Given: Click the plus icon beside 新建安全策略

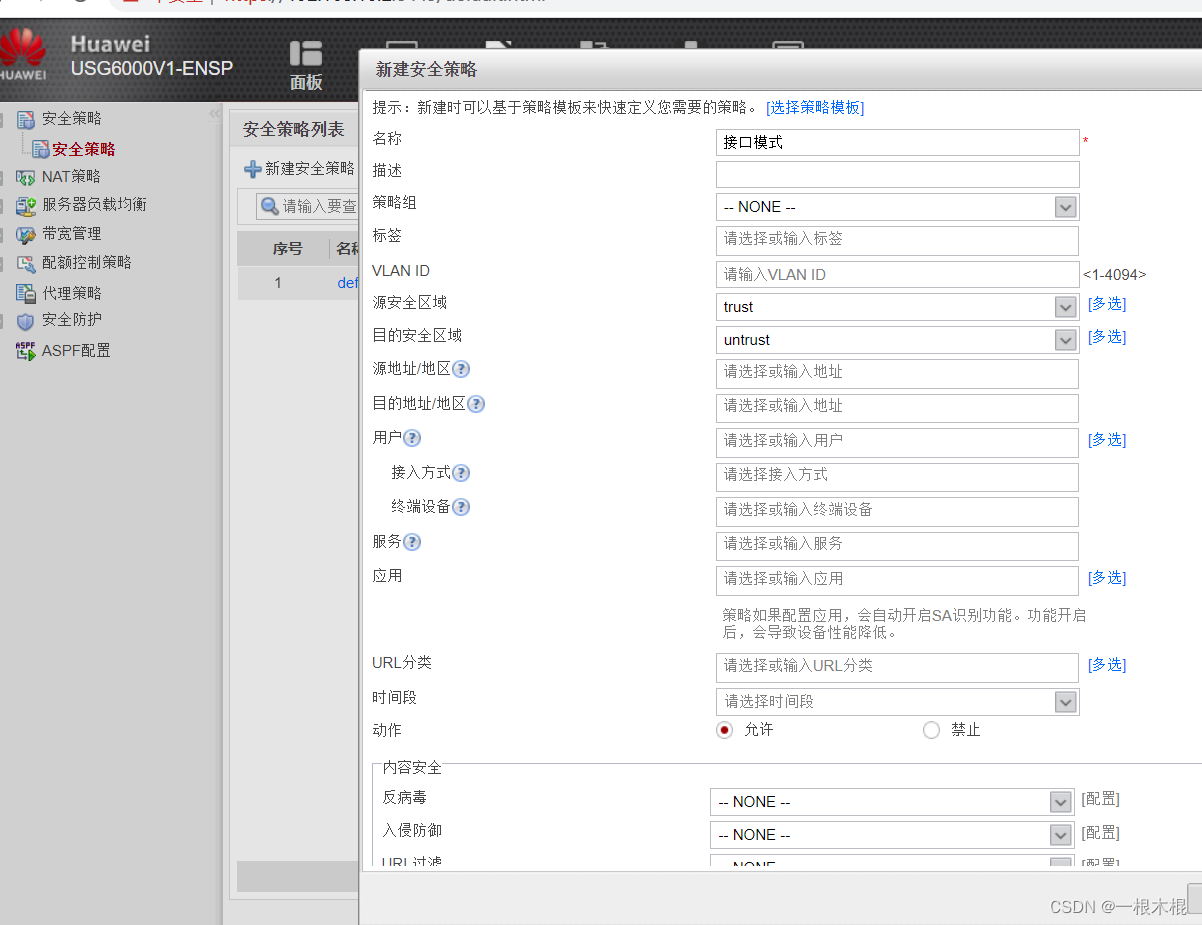Looking at the screenshot, I should coord(253,169).
